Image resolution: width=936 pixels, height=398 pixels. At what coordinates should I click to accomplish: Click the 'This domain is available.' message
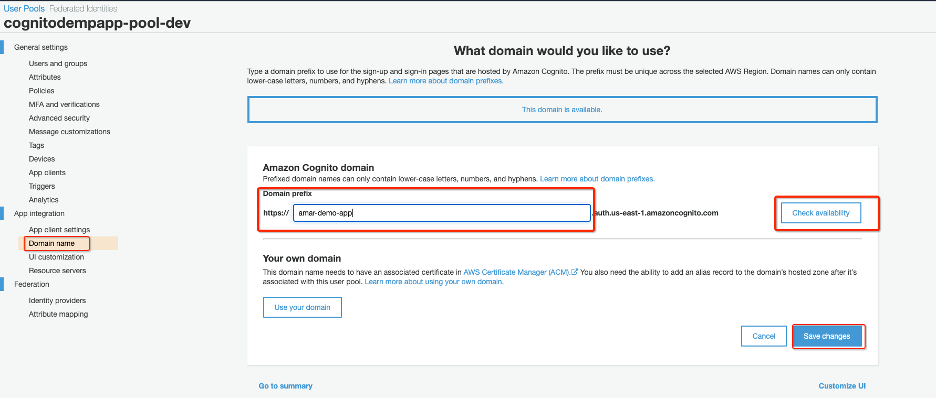(562, 110)
